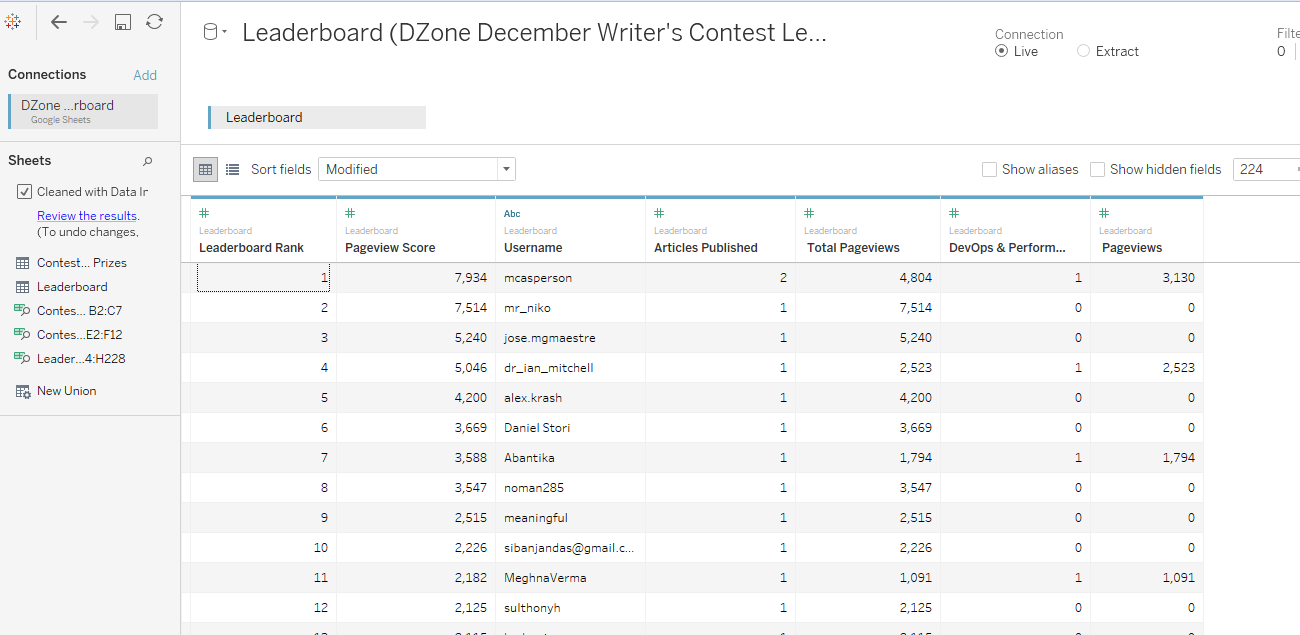The height and width of the screenshot is (635, 1300).
Task: Click the data type icon for Username
Action: coord(512,213)
